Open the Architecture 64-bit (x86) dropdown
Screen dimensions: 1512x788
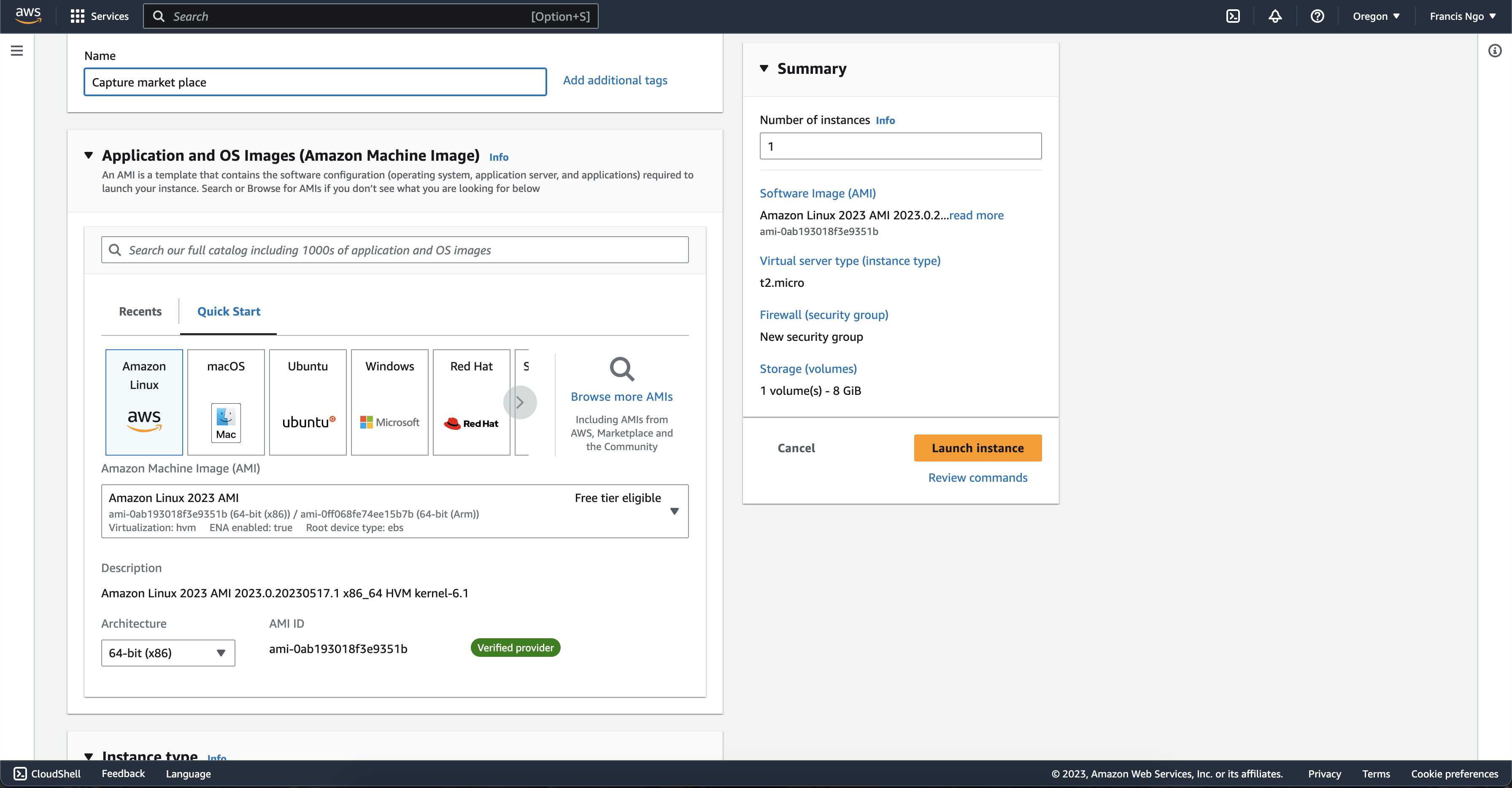coord(168,653)
